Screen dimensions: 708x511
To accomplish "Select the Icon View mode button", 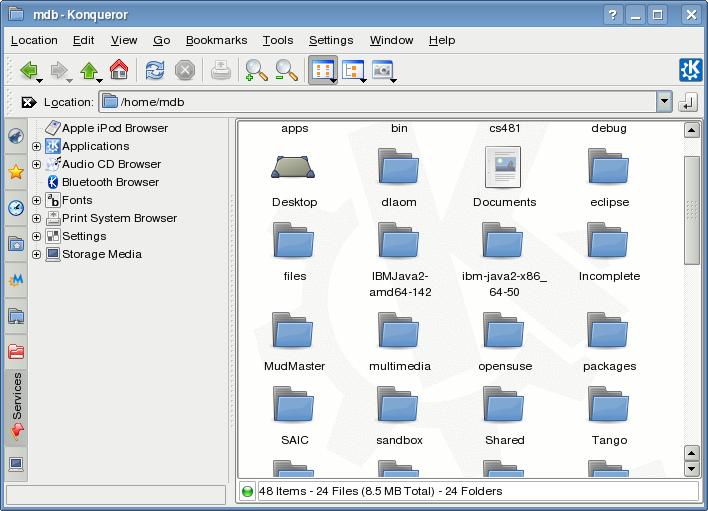I will click(x=322, y=70).
